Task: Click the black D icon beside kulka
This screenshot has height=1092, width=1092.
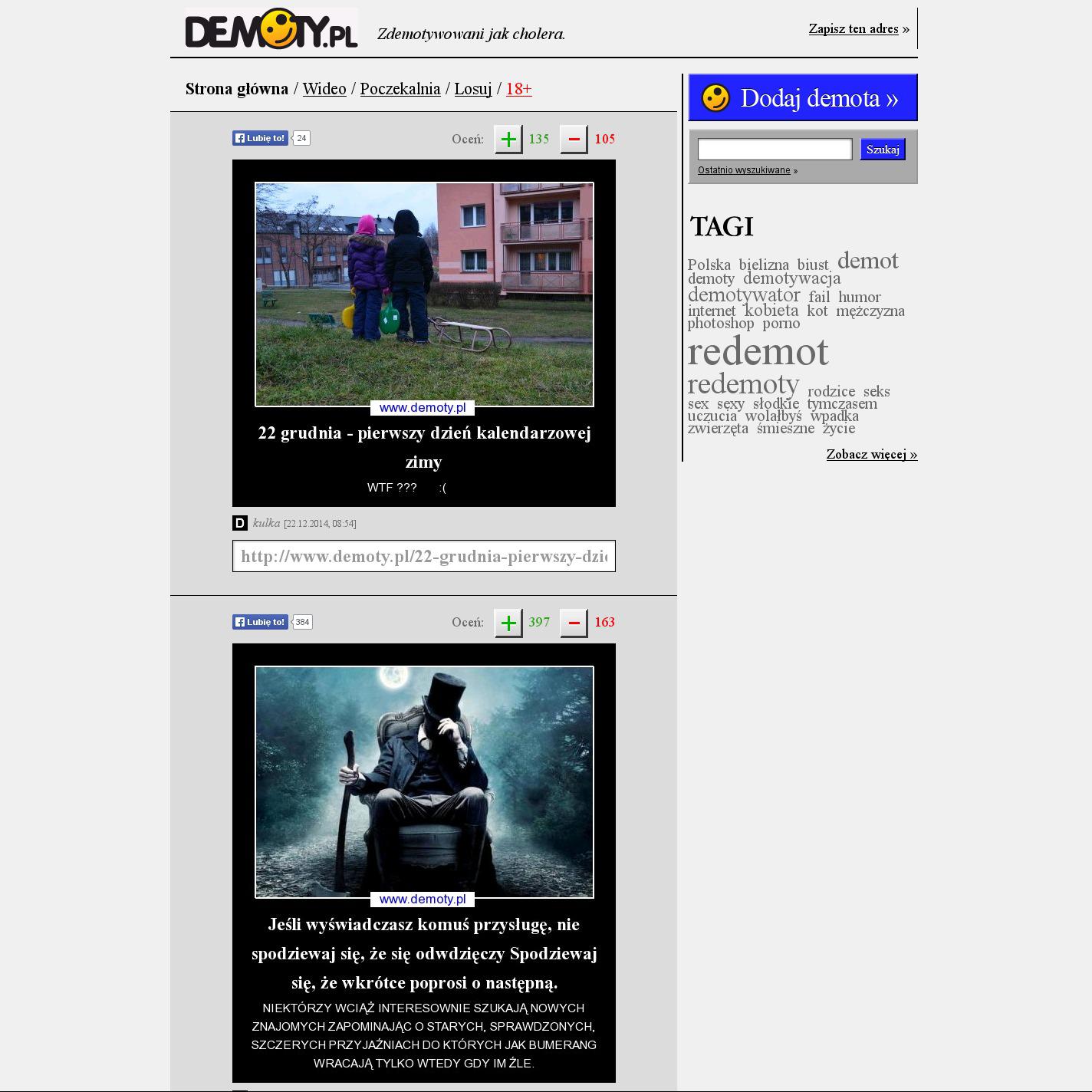Action: pyautogui.click(x=240, y=523)
